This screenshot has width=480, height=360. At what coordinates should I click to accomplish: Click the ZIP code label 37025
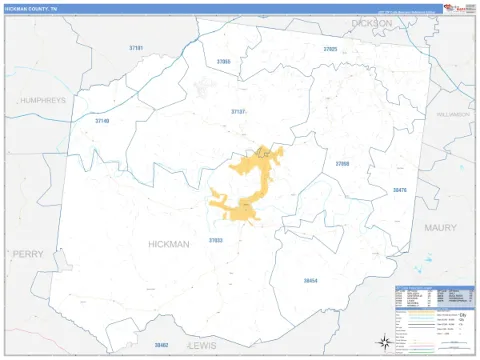330,49
